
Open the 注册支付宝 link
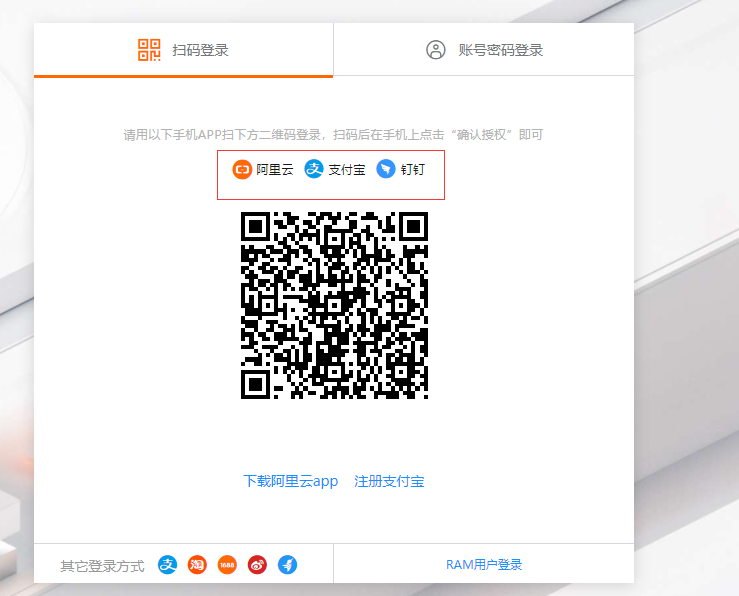[x=389, y=481]
